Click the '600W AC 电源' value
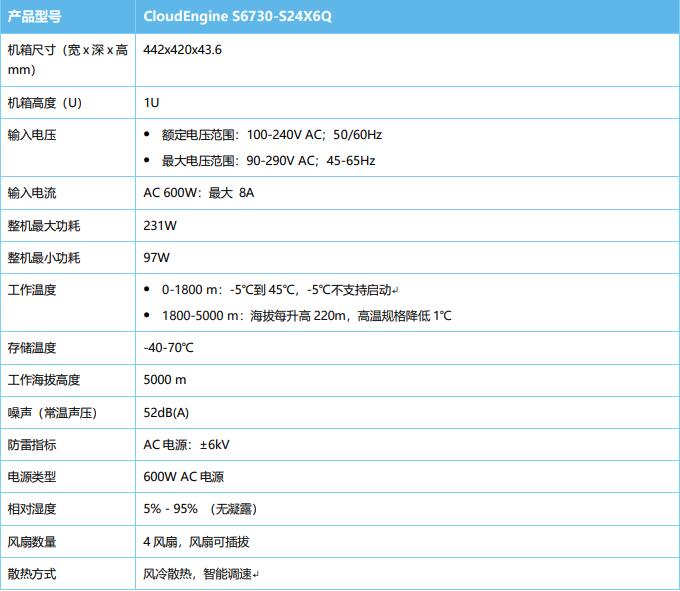This screenshot has width=680, height=591. (184, 477)
